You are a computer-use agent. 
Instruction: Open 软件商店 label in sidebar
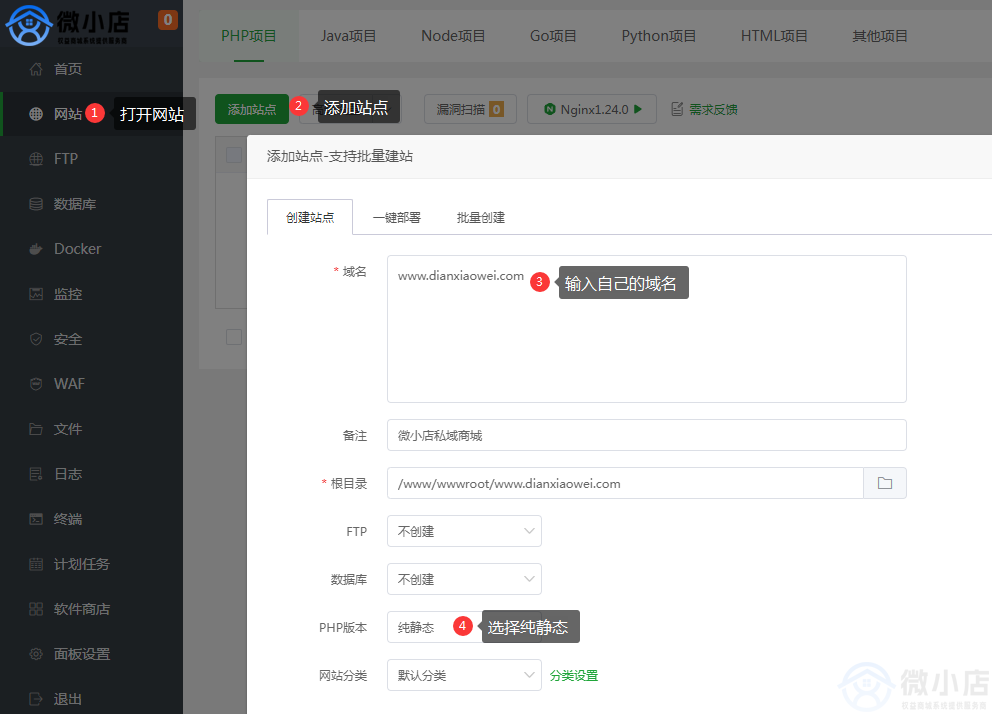(x=82, y=609)
